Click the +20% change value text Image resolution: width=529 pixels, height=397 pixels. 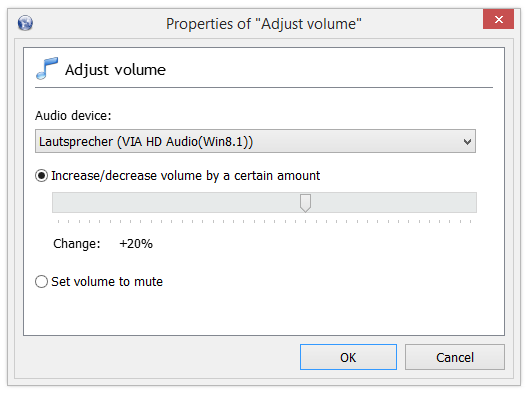[x=136, y=244]
